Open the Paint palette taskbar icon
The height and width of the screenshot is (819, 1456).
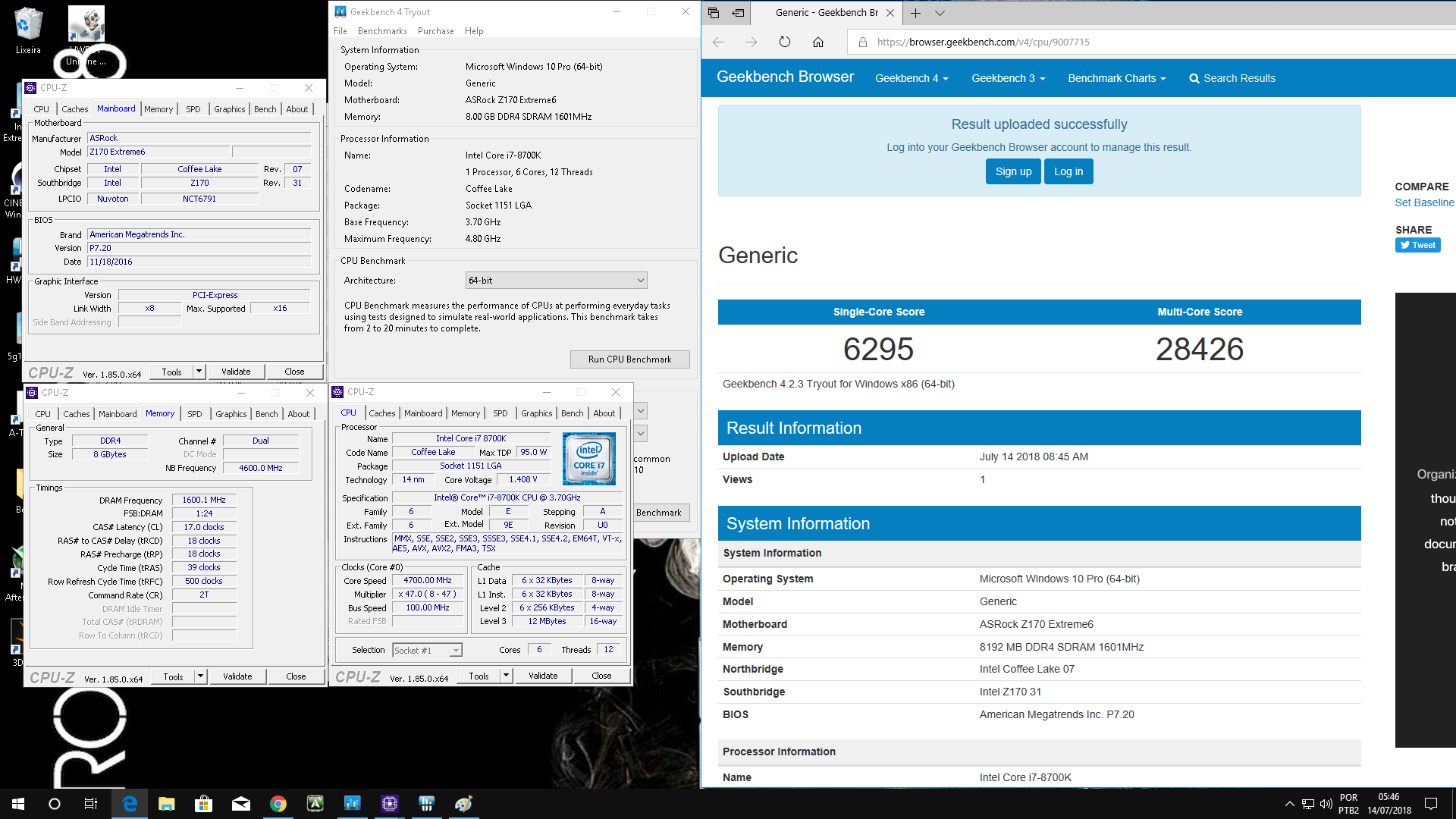click(464, 804)
